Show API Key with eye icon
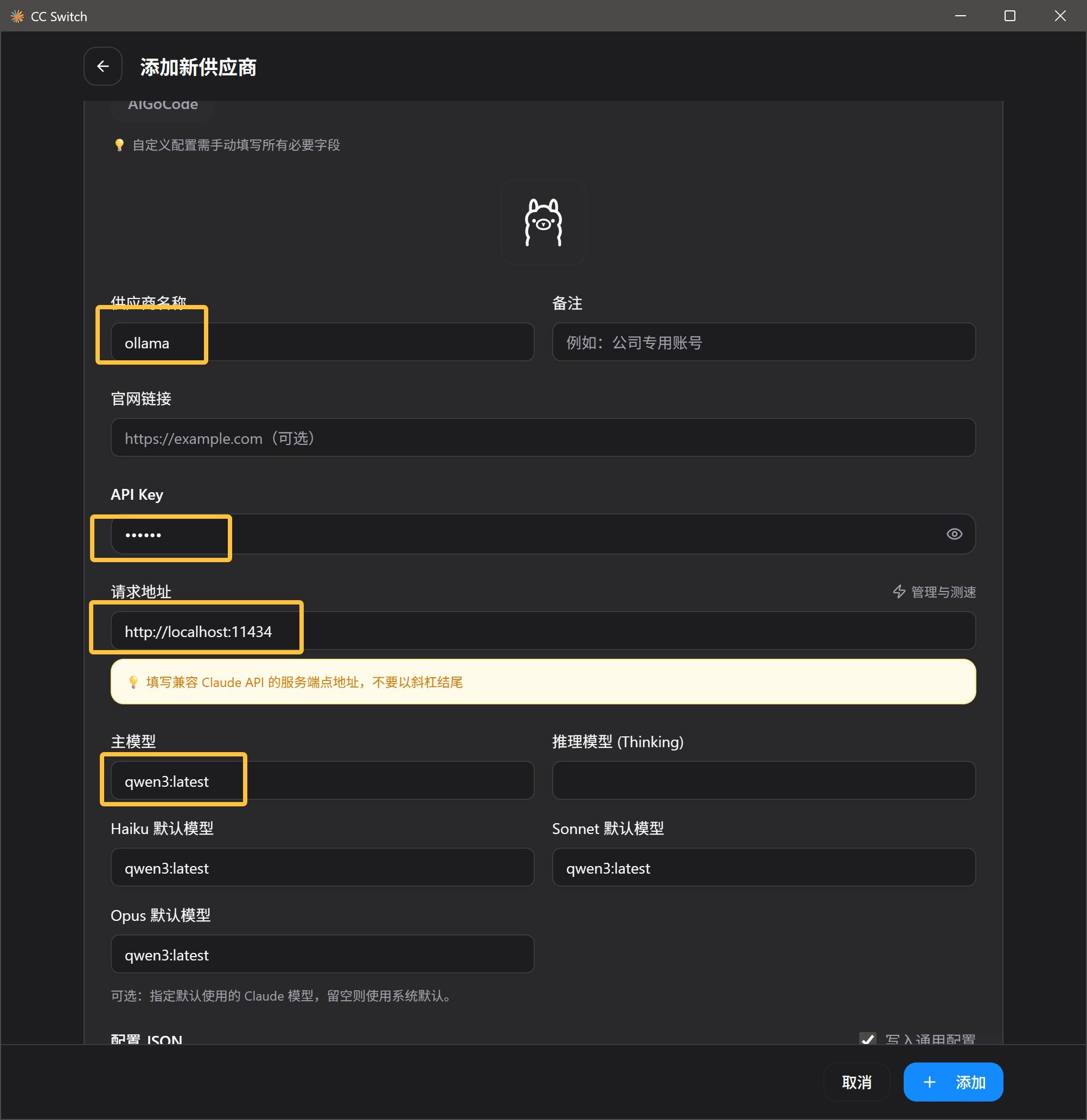The height and width of the screenshot is (1120, 1087). click(954, 534)
